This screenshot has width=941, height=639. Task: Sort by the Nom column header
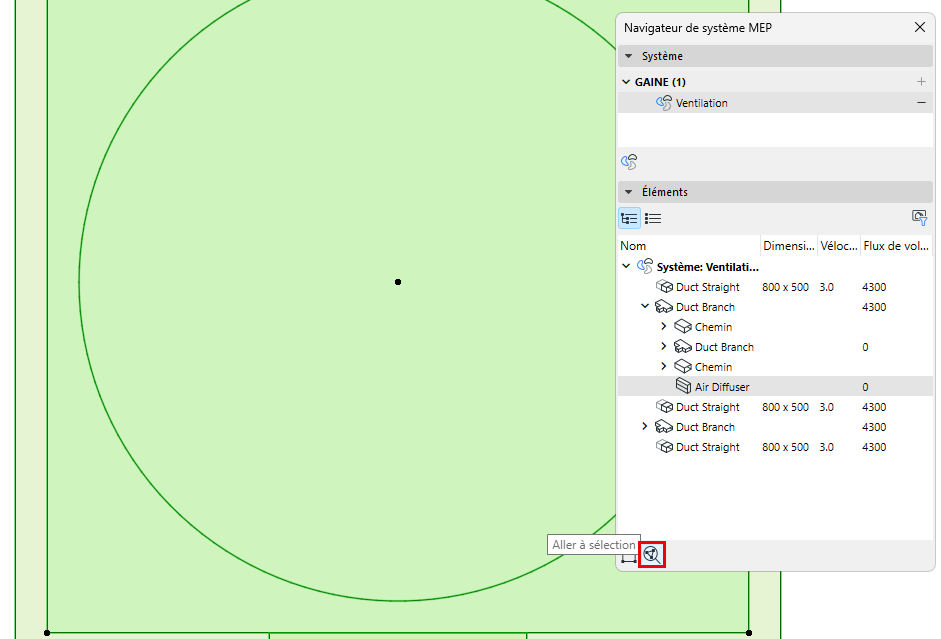tap(689, 245)
